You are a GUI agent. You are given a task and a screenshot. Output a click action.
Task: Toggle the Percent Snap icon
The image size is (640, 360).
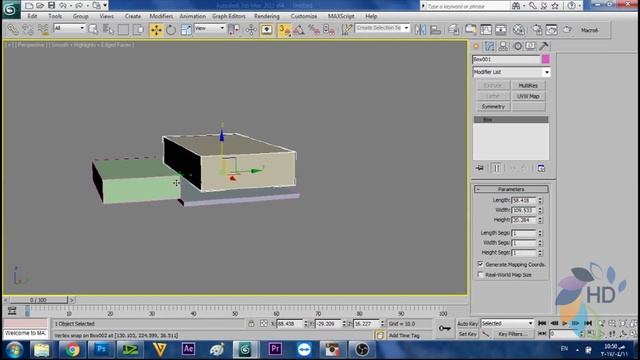click(314, 30)
